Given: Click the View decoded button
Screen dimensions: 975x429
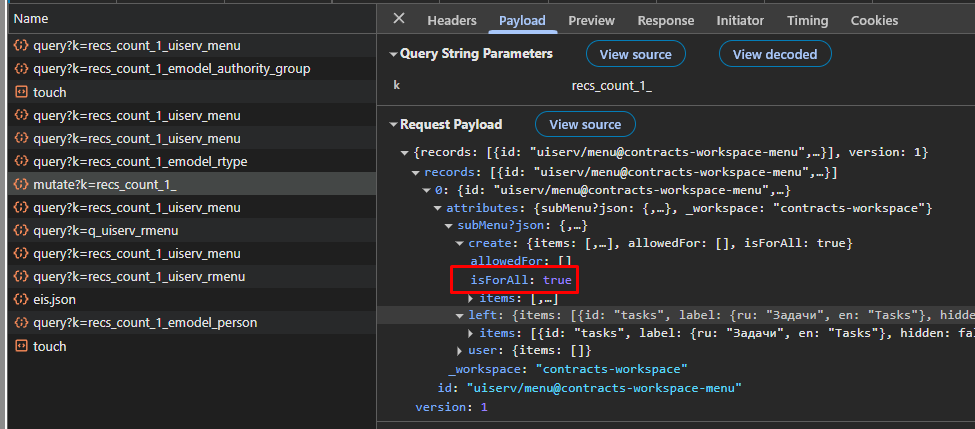Looking at the screenshot, I should click(x=774, y=54).
